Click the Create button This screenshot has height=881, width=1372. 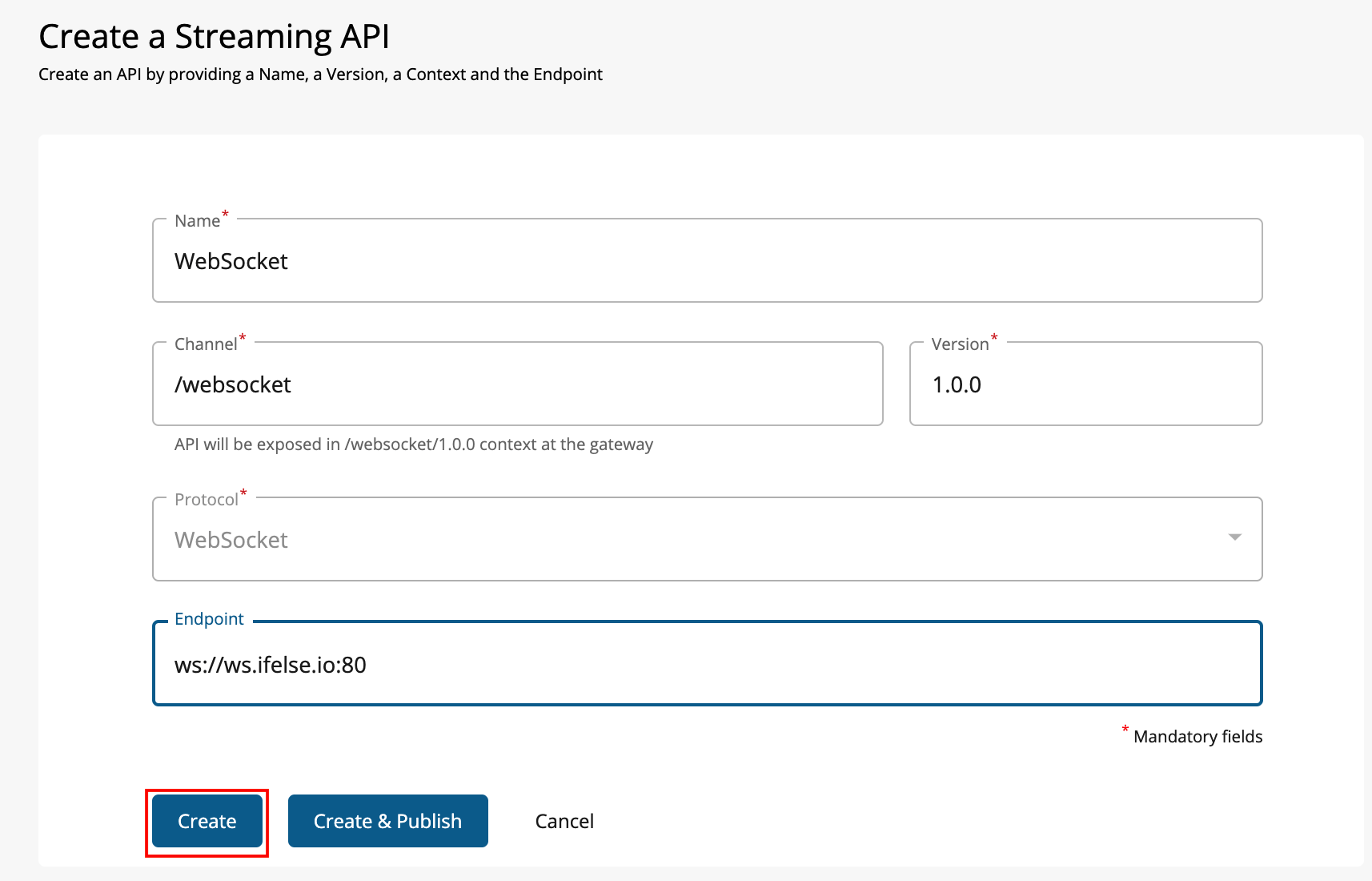point(207,821)
